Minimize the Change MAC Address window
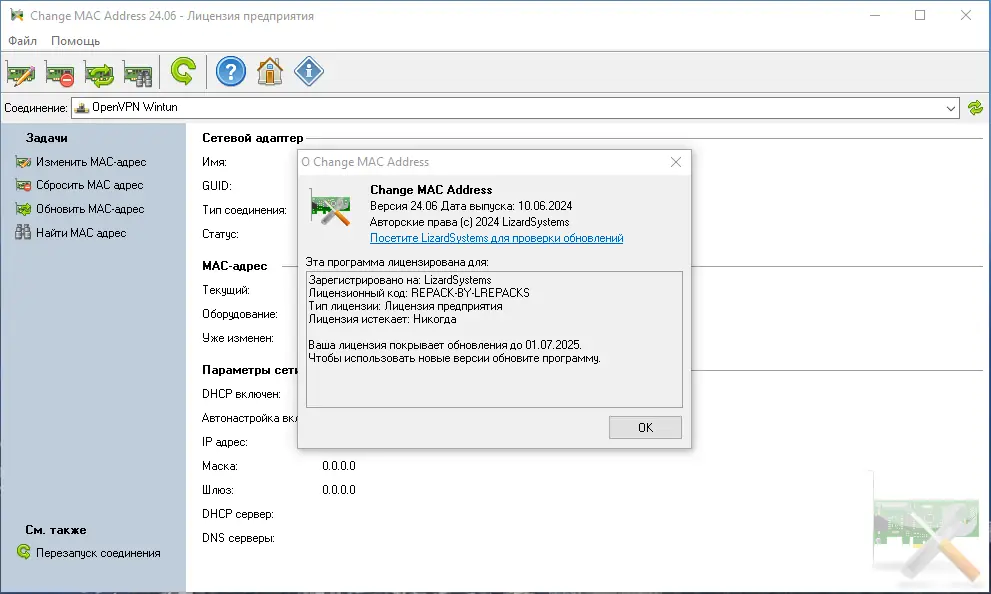This screenshot has width=991, height=594. click(x=875, y=15)
